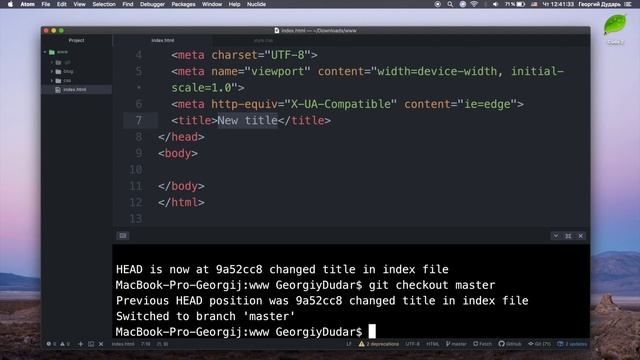The image size is (640, 360).
Task: Click the Fetch button in status bar
Action: click(x=482, y=344)
